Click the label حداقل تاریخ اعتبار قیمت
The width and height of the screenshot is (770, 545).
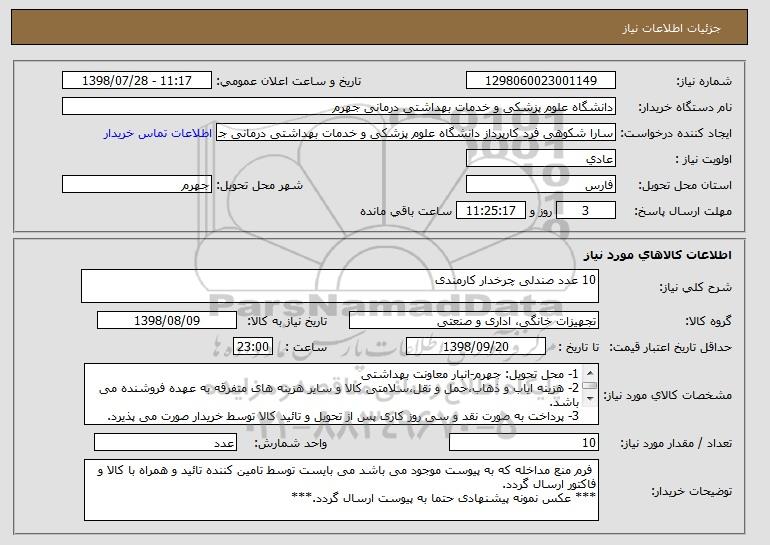pyautogui.click(x=671, y=347)
